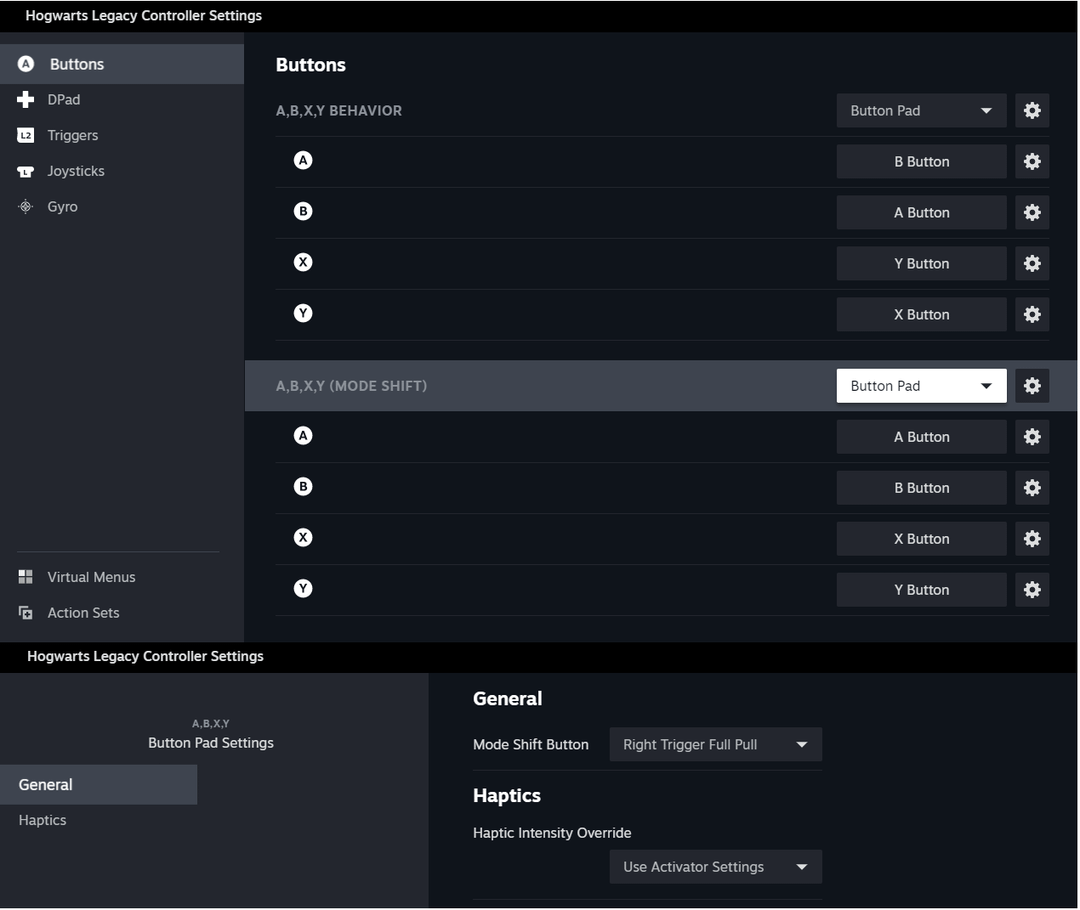This screenshot has width=1080, height=910.
Task: Open gear settings for the A button behavior
Action: coord(1032,161)
